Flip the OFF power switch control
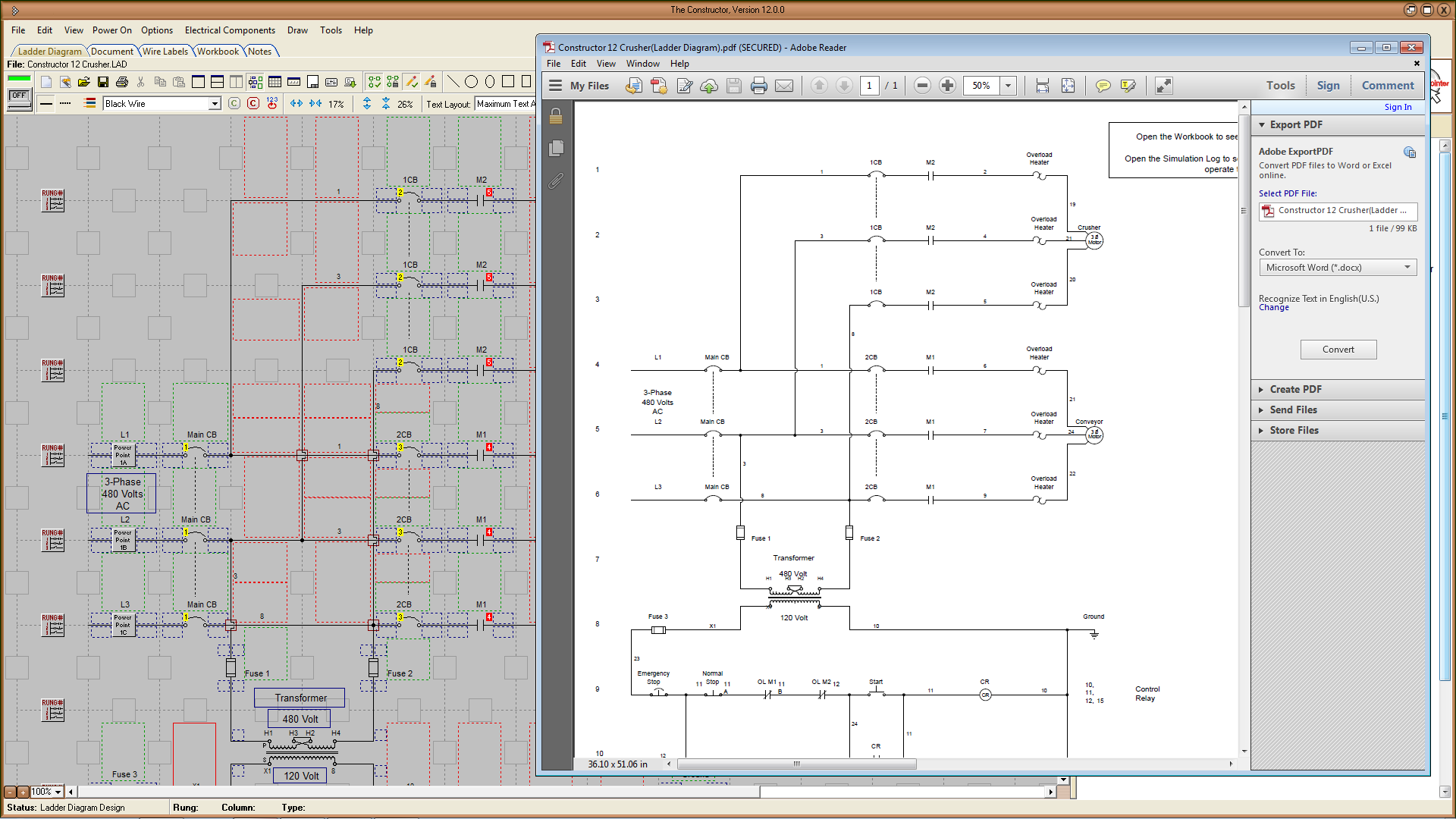Viewport: 1456px width, 819px height. pyautogui.click(x=18, y=96)
